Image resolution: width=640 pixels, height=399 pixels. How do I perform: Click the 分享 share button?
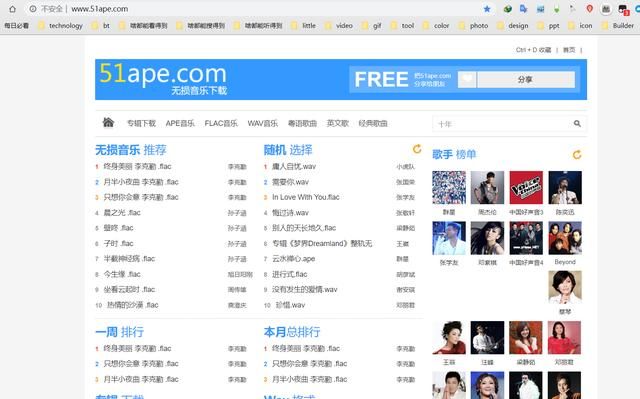click(526, 79)
